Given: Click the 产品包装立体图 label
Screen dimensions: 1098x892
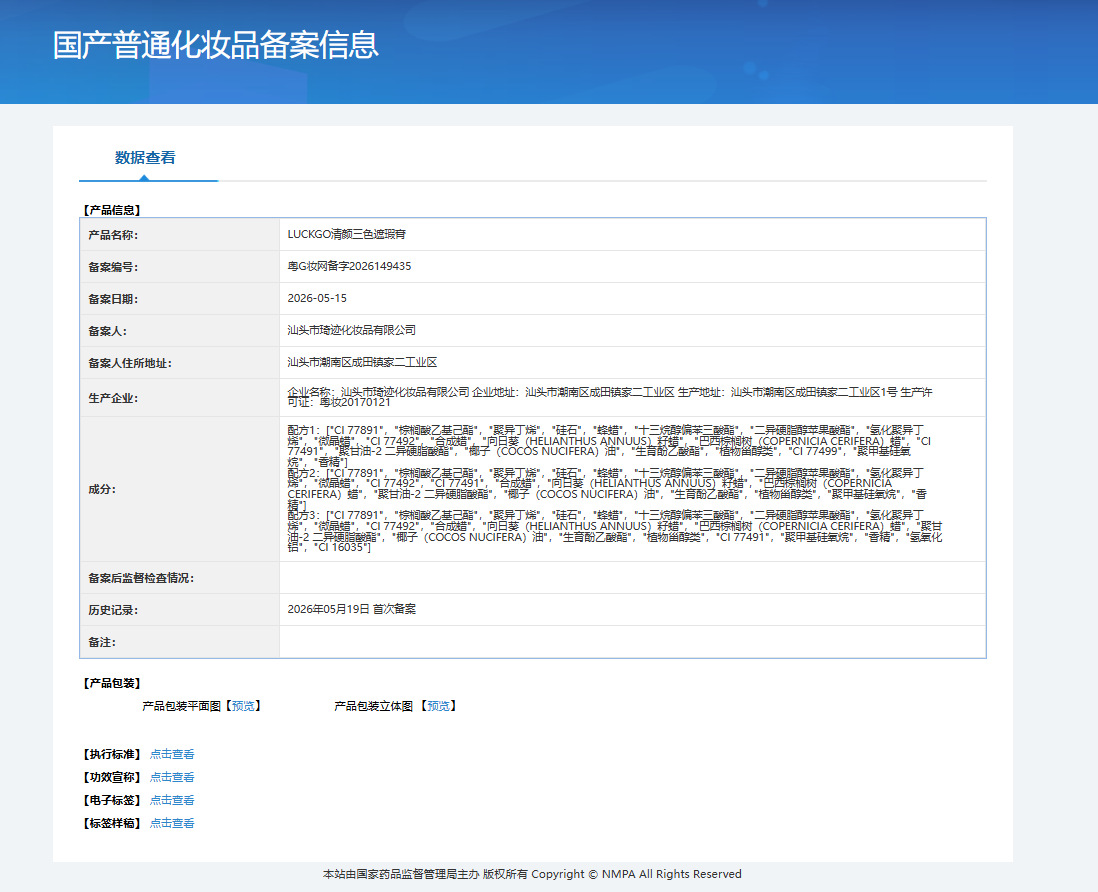Looking at the screenshot, I should pos(374,706).
